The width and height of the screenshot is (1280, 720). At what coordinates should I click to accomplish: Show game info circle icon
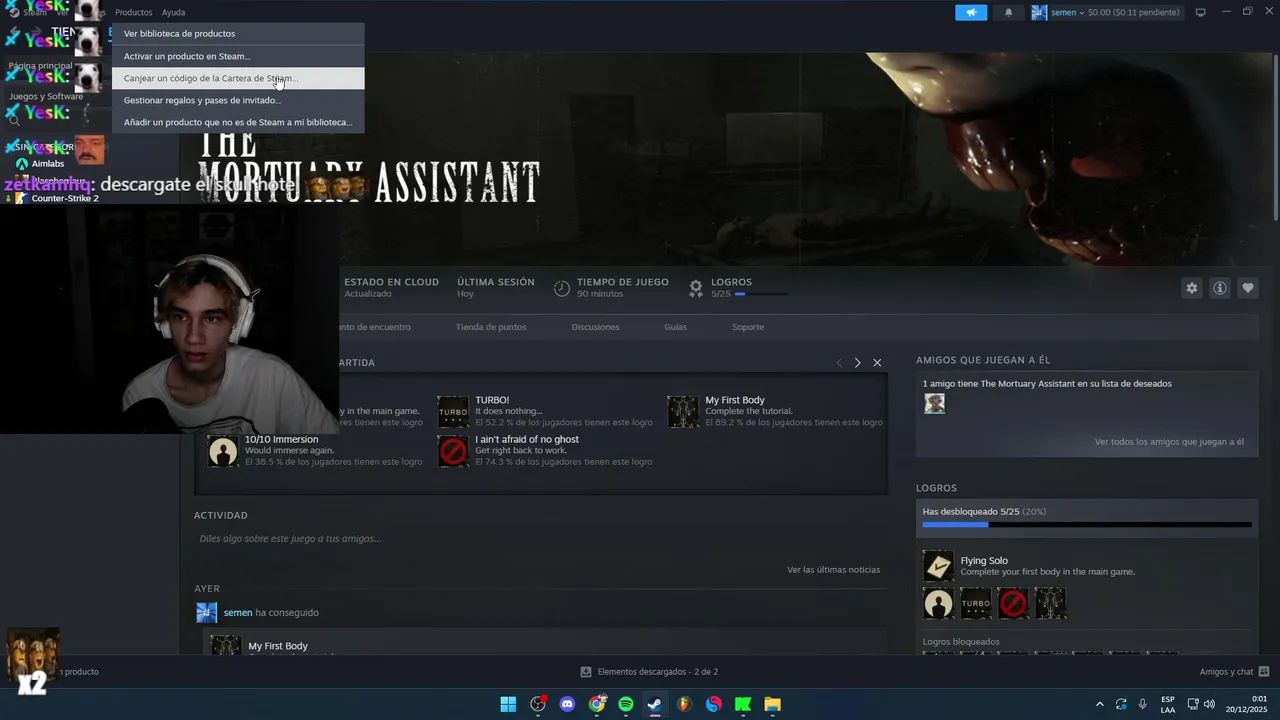pos(1220,288)
